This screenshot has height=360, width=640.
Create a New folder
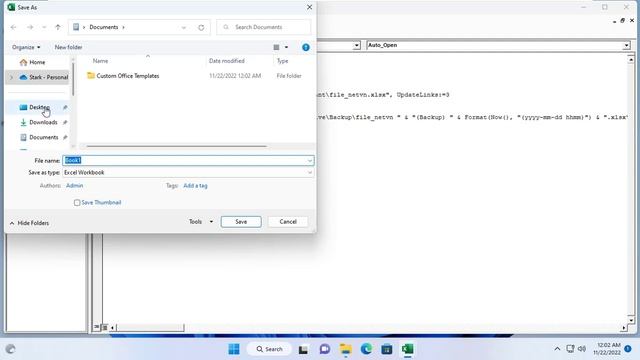(69, 47)
